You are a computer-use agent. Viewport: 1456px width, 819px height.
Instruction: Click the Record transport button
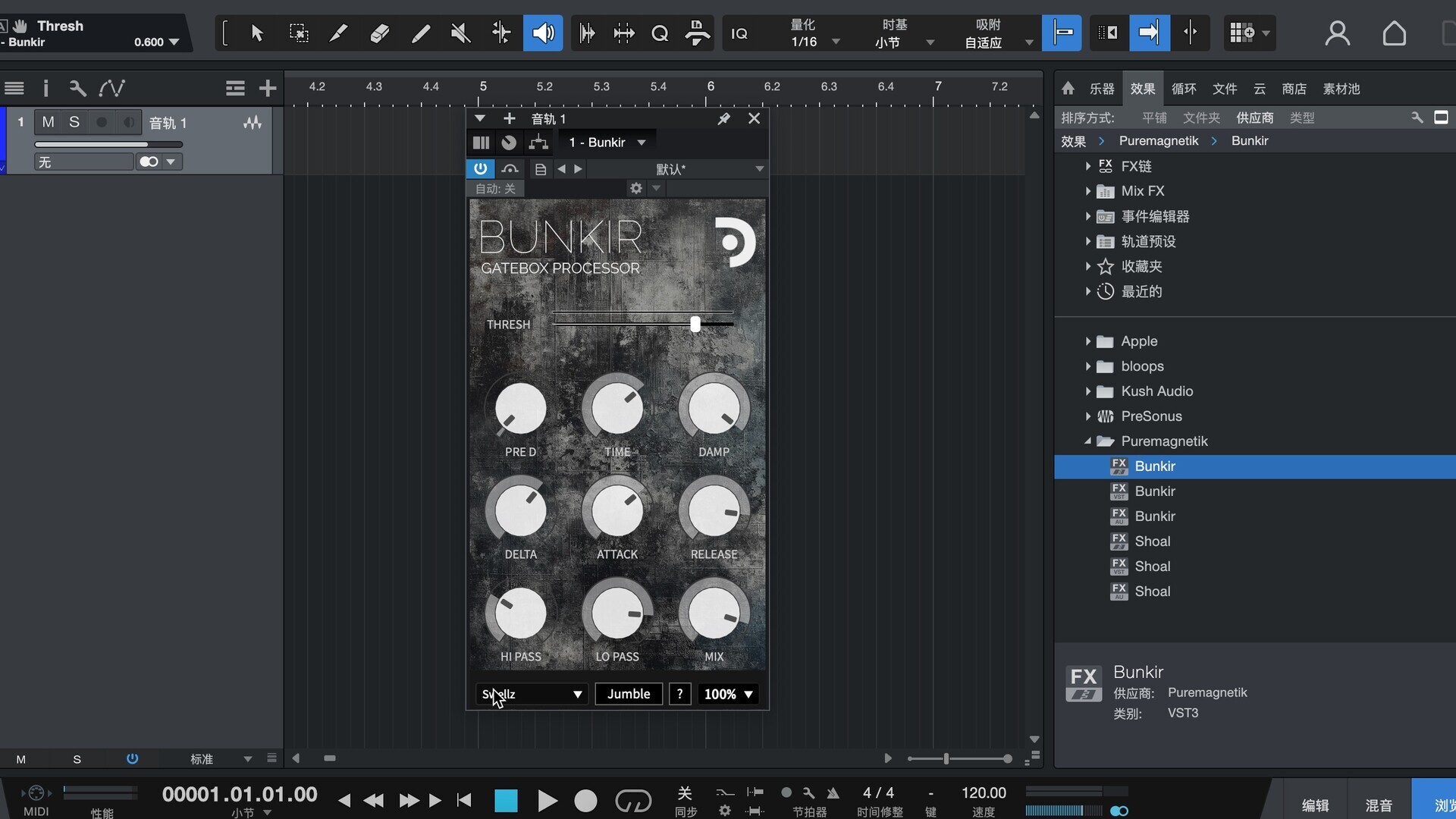pos(585,801)
